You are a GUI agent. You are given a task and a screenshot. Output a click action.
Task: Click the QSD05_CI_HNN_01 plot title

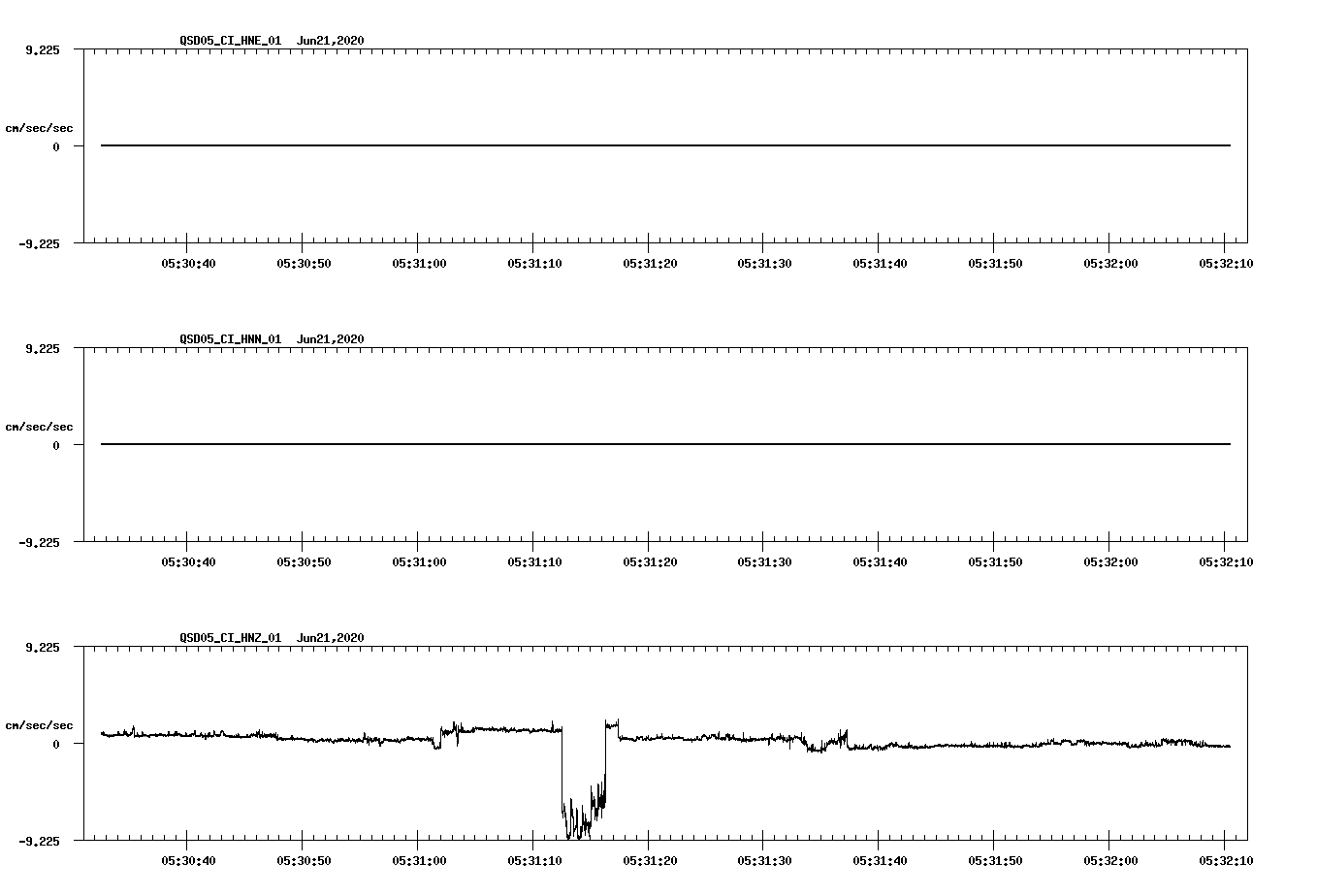[272, 339]
